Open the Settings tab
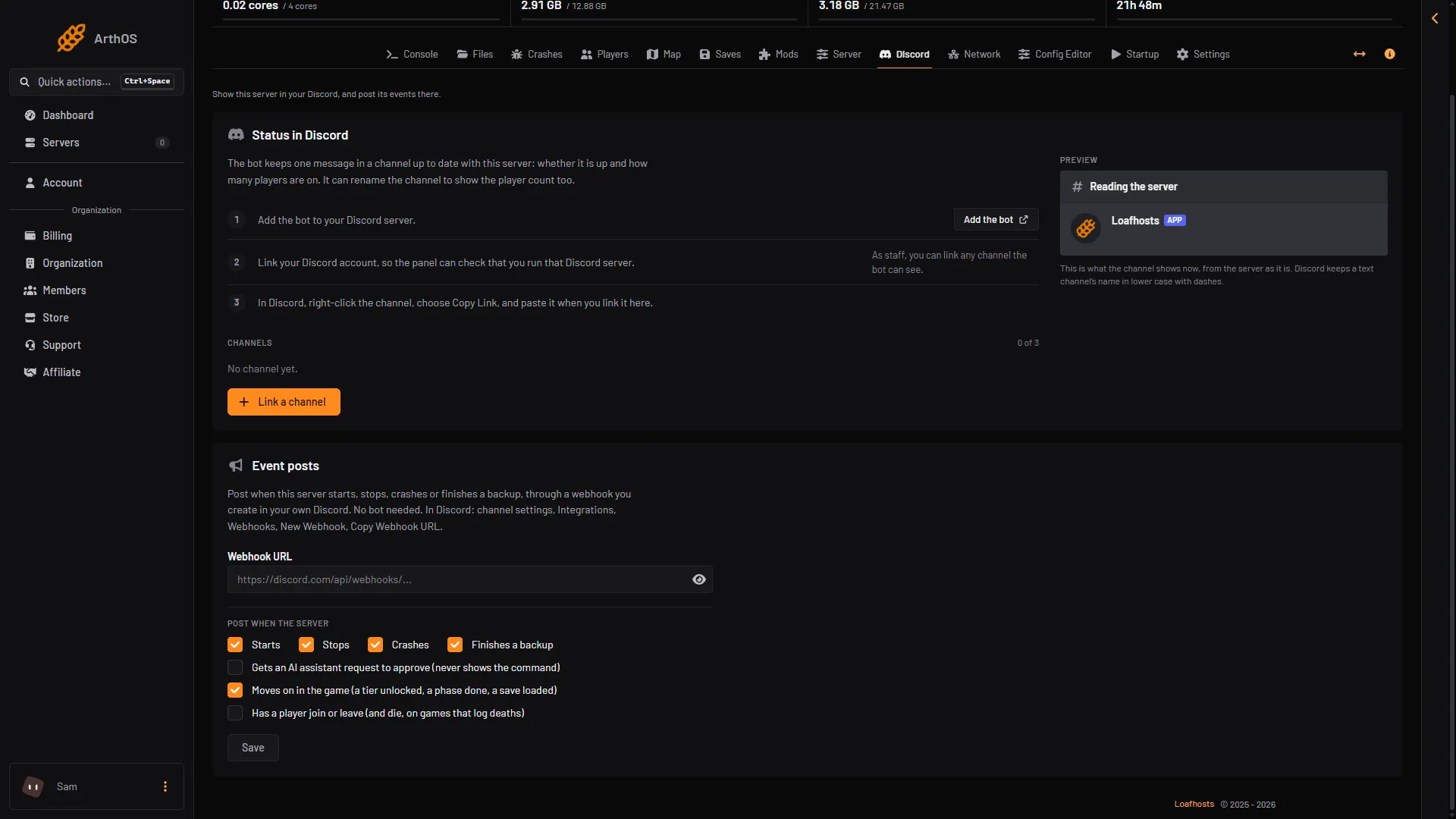Screen dimensions: 1456x819 tap(1203, 54)
